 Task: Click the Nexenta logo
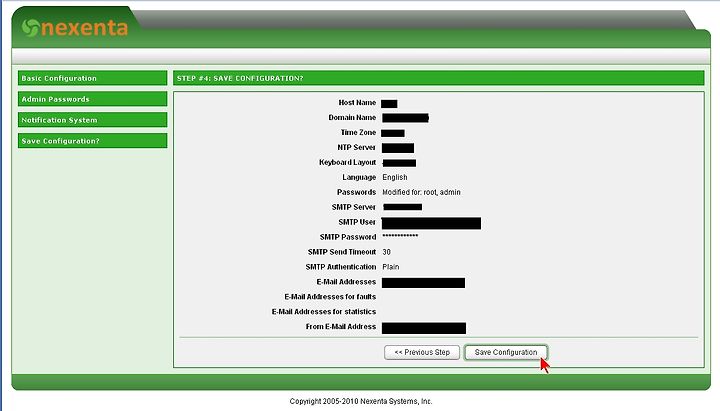click(x=75, y=28)
